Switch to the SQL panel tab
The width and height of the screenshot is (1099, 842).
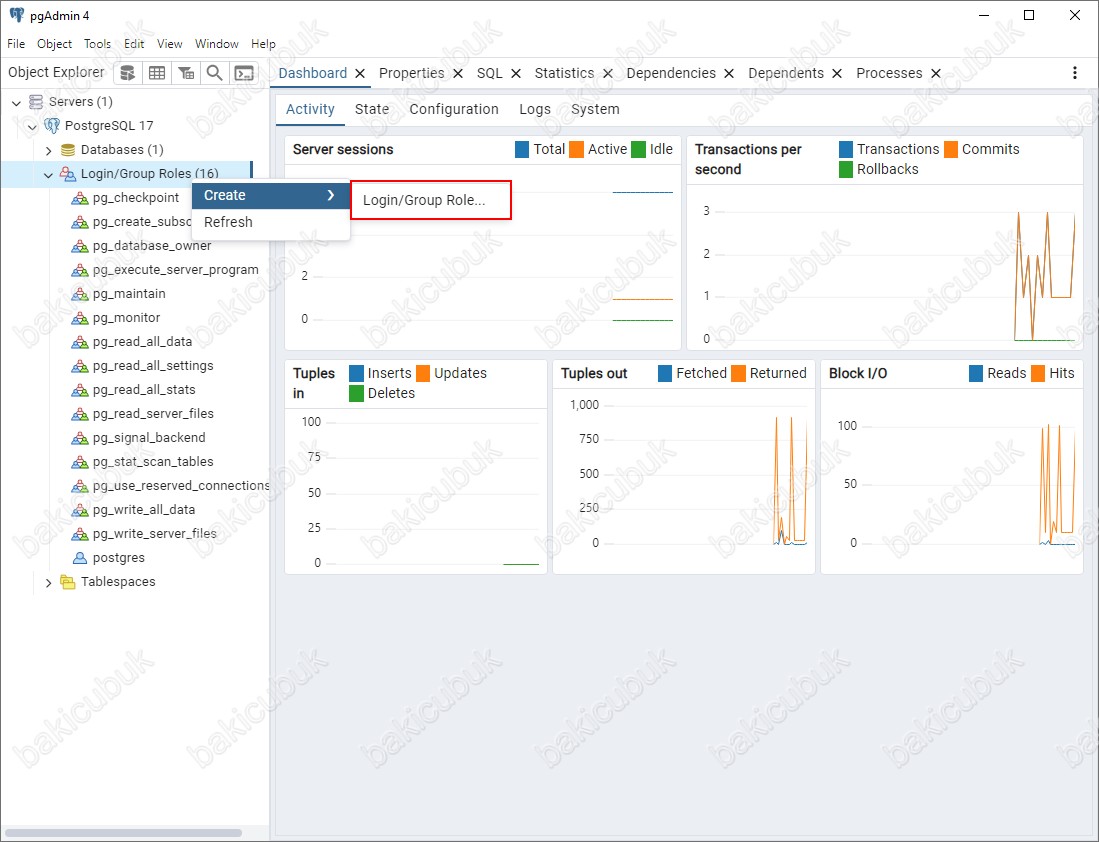[x=489, y=73]
